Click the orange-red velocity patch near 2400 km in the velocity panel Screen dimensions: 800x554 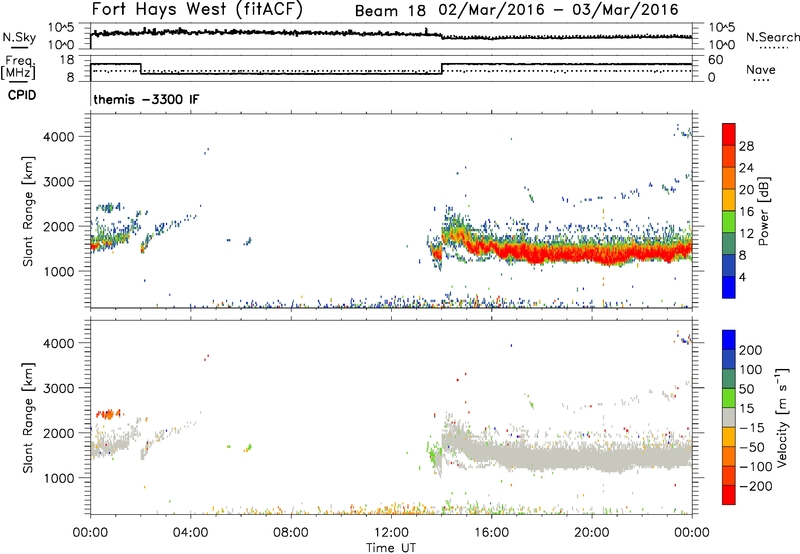point(108,414)
